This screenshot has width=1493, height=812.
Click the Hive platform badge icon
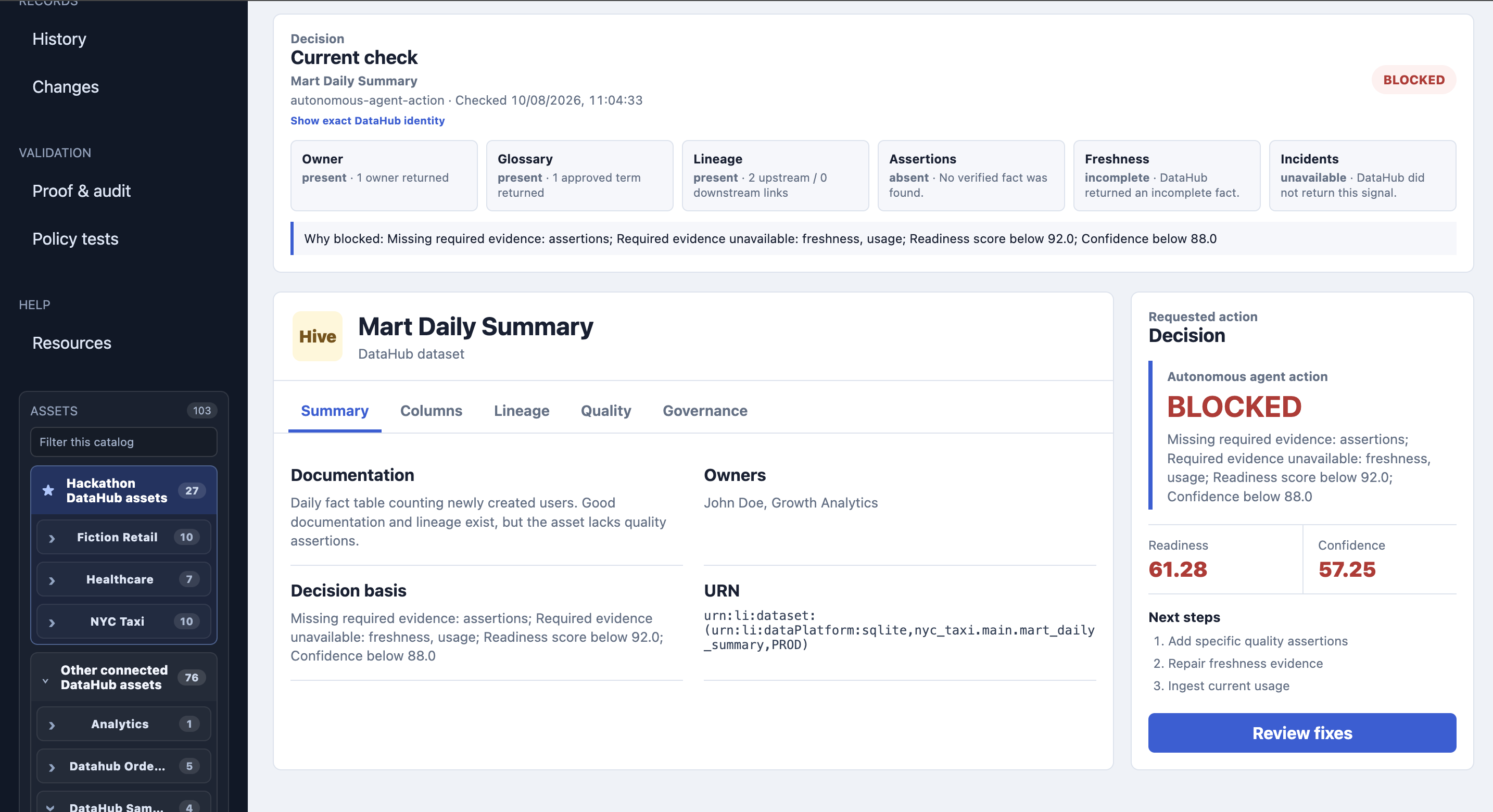pos(317,336)
